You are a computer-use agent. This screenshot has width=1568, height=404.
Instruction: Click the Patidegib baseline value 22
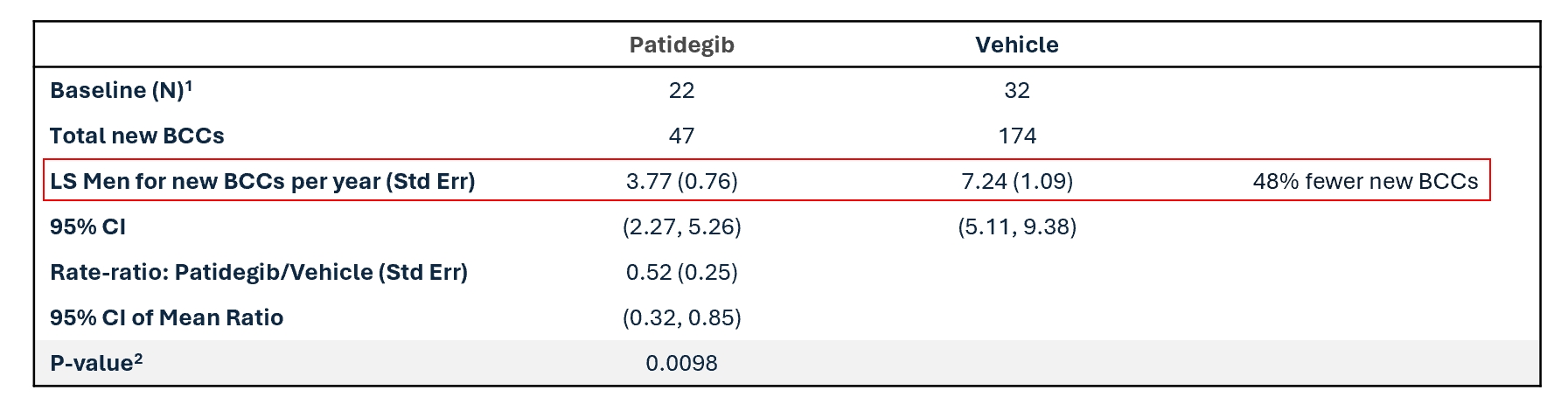coord(681,90)
